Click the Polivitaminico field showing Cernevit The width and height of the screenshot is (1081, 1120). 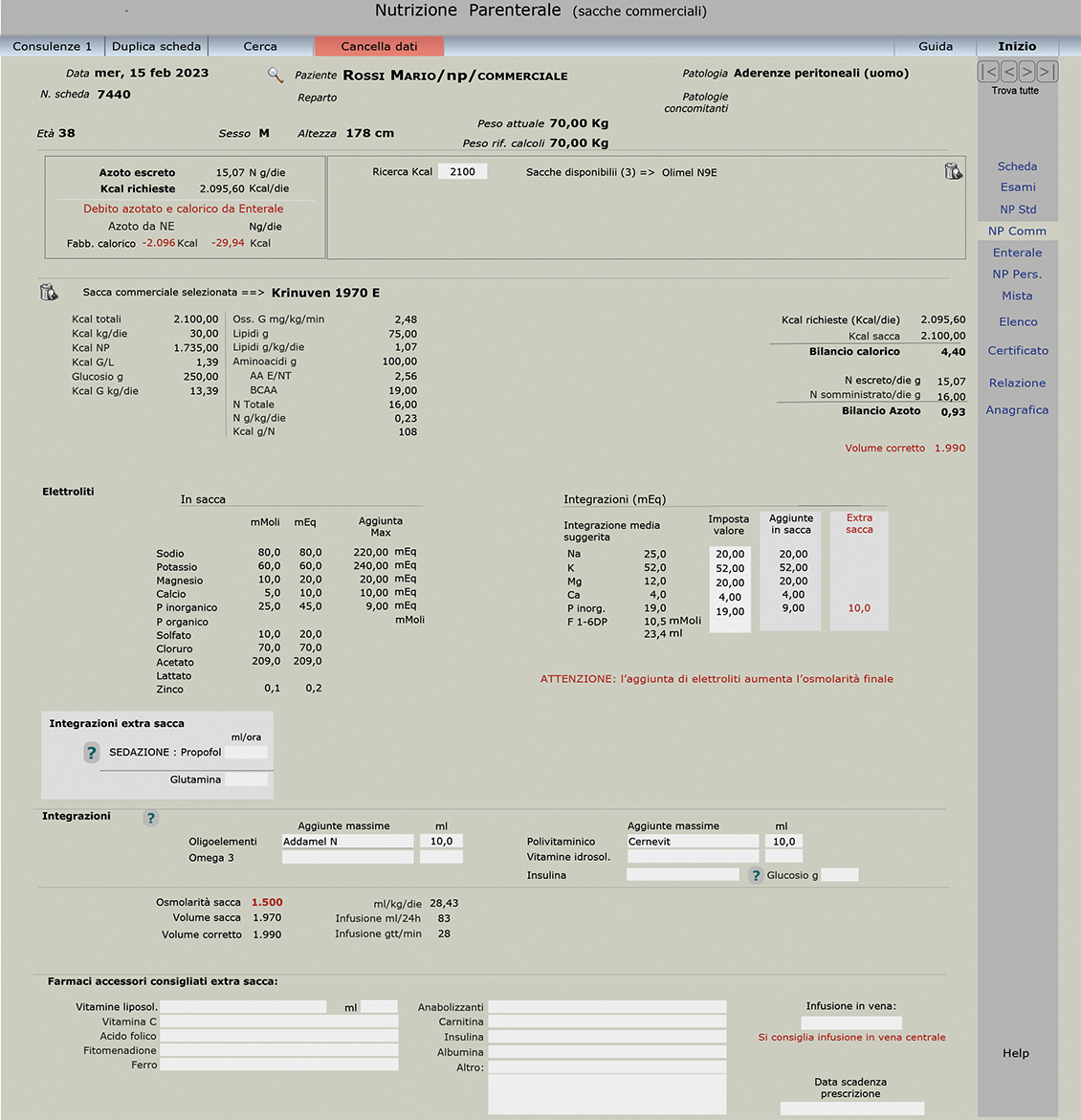click(x=693, y=842)
